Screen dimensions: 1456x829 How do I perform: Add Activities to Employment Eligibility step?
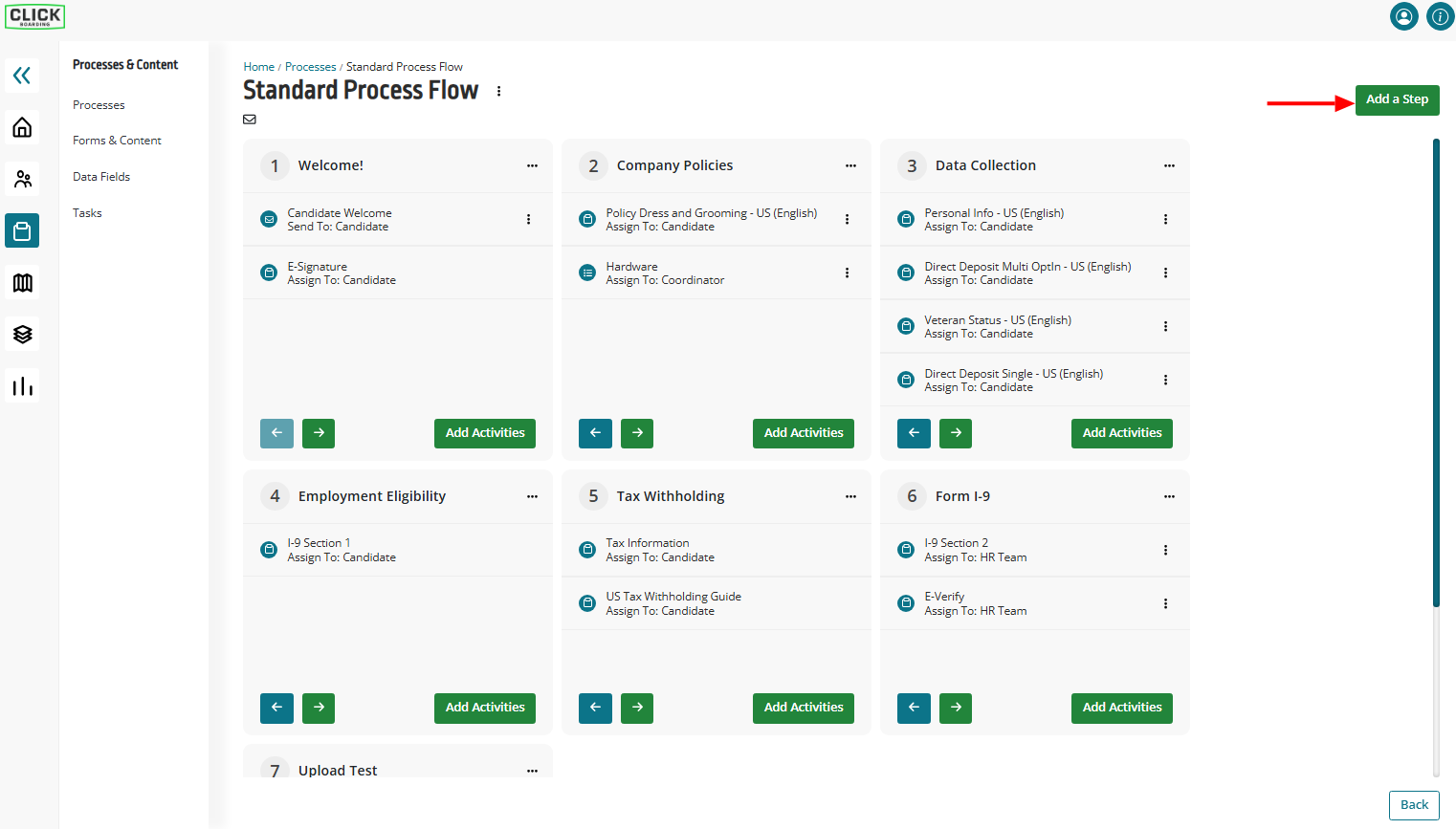485,708
